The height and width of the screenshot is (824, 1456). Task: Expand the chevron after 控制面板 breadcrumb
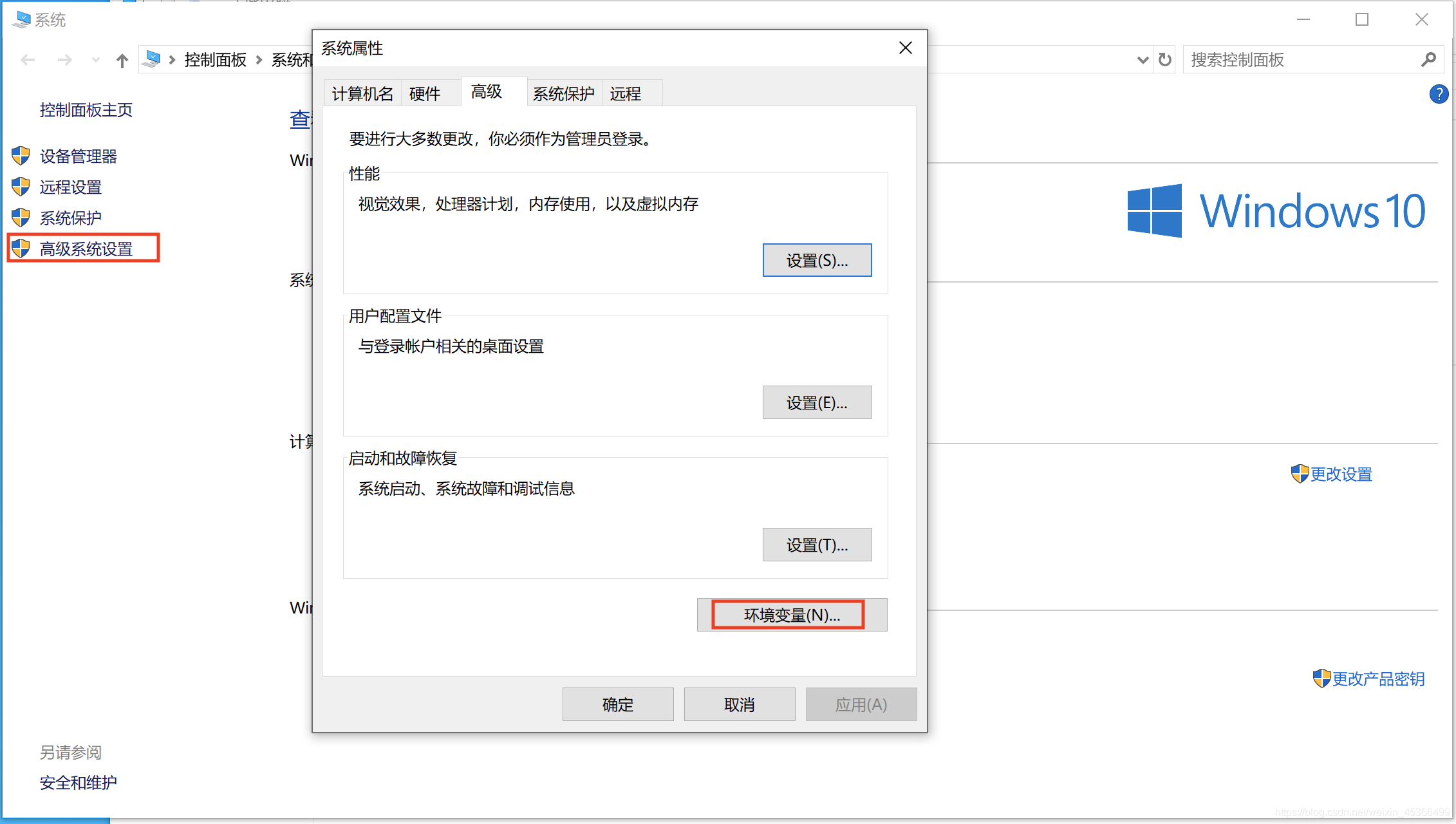259,60
